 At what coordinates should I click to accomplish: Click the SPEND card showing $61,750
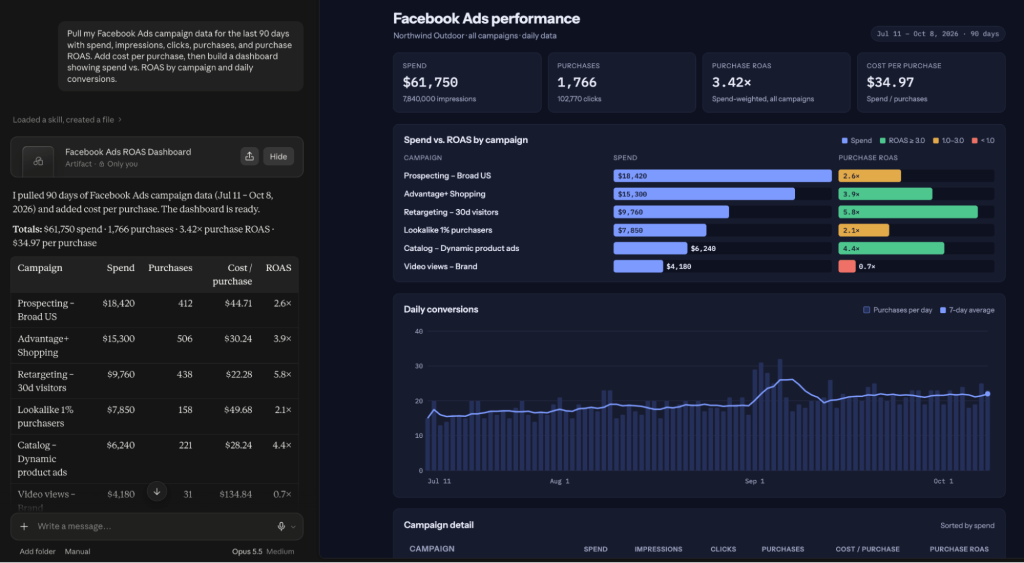467,82
